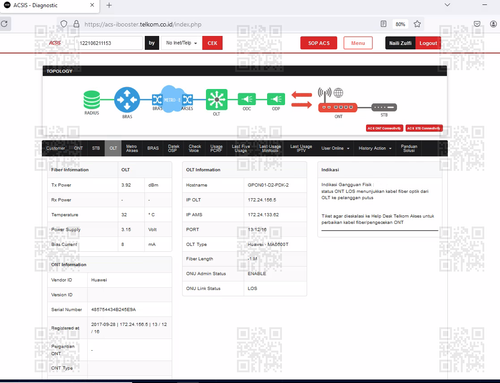Image resolution: width=500 pixels, height=383 pixels.
Task: Switch to the STB tab
Action: coord(96,148)
